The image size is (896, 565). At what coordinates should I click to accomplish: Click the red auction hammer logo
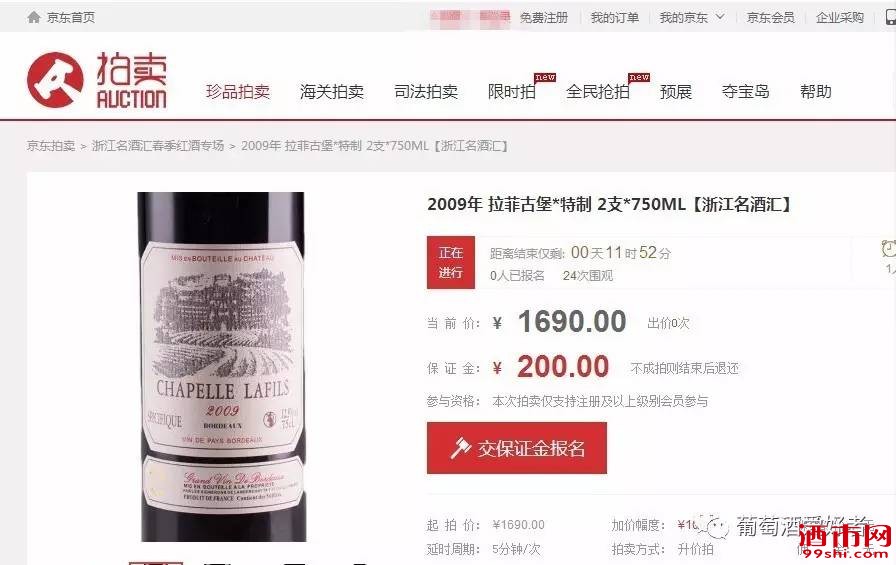click(x=55, y=80)
